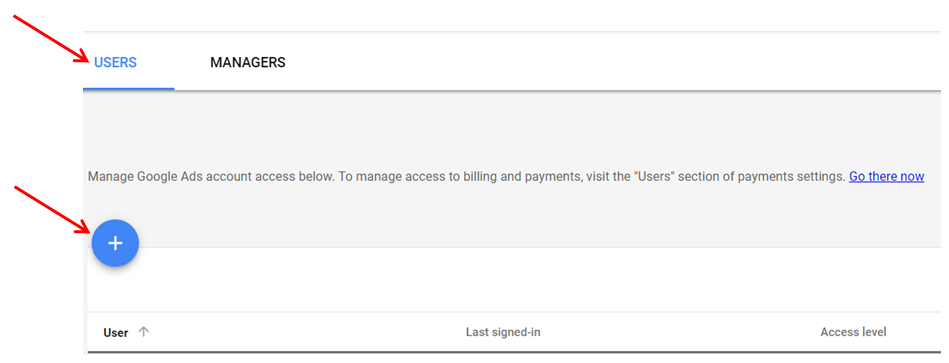Click the blue plus add-user button
The image size is (949, 363).
click(115, 243)
